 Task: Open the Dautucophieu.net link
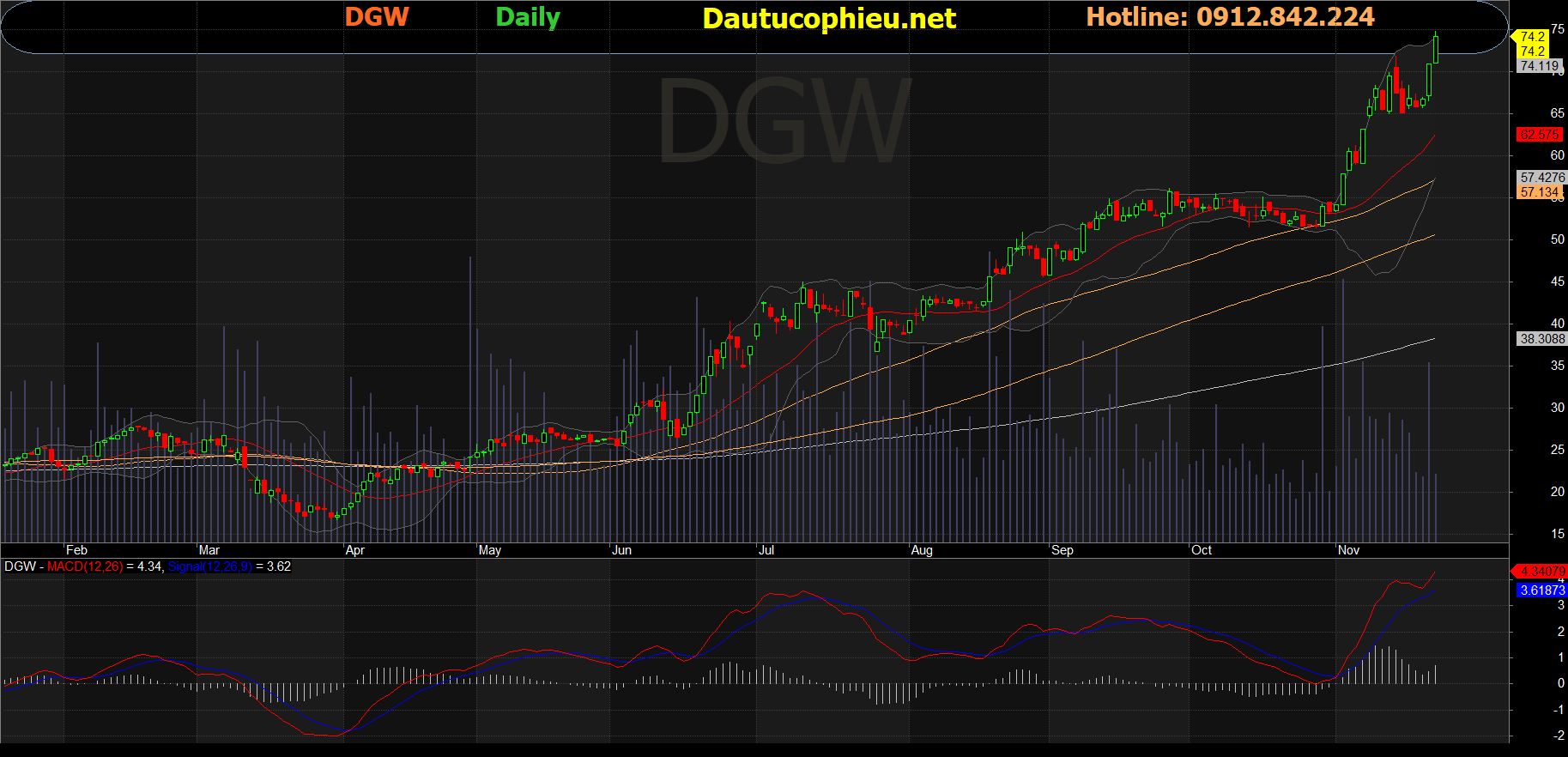point(828,18)
